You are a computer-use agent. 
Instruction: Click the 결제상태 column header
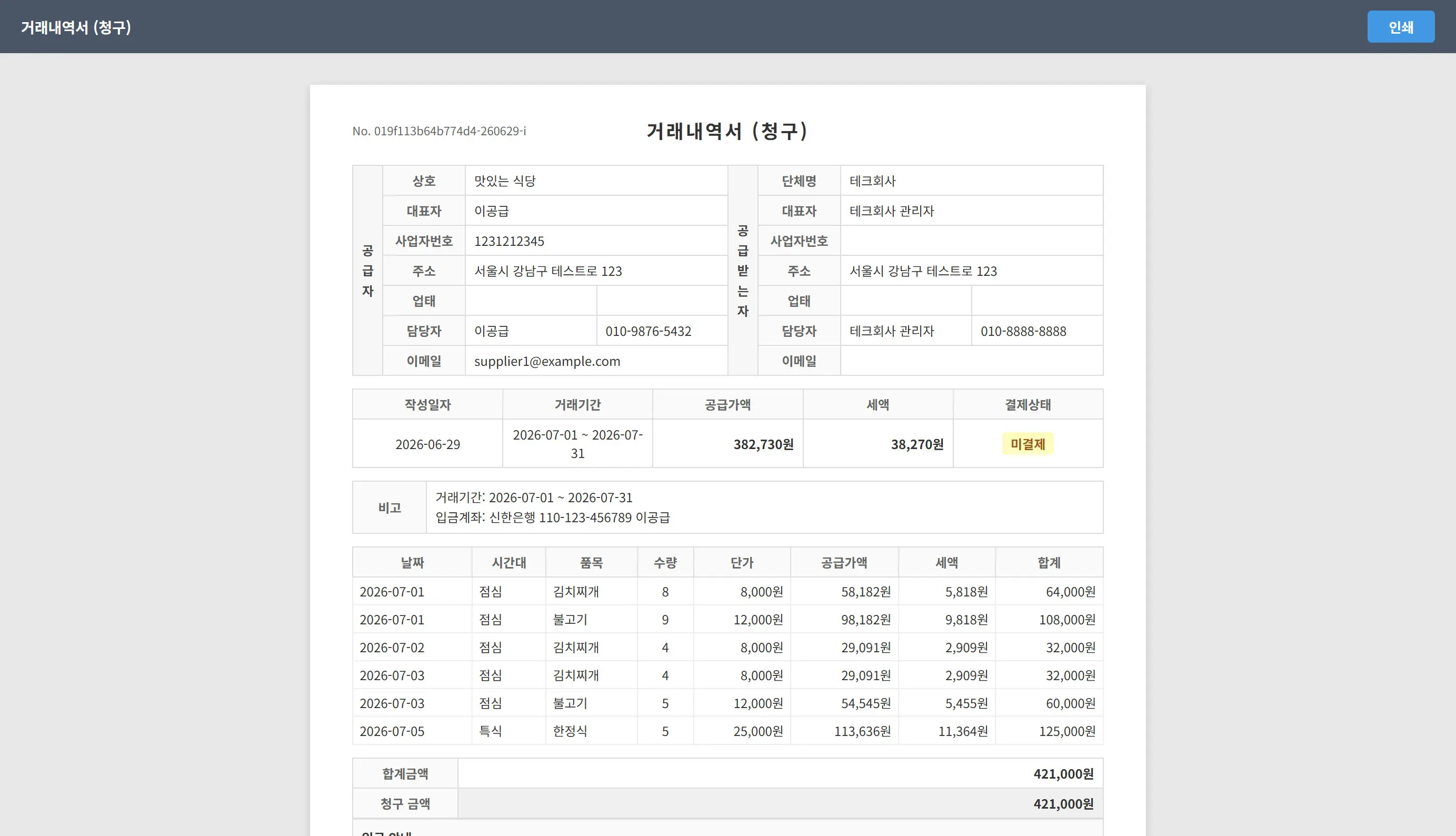[x=1027, y=404]
